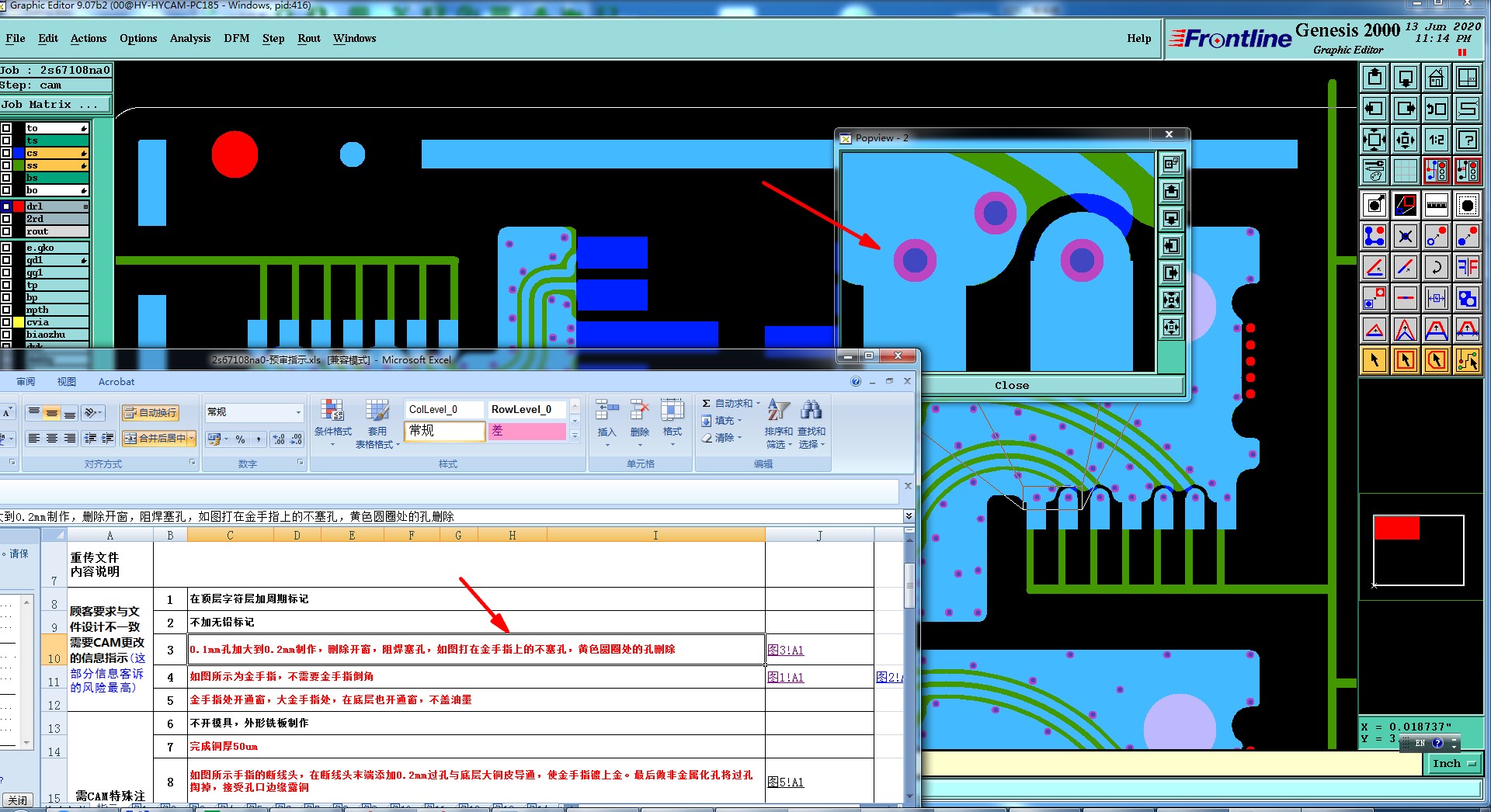Click the Excel formula bar text

pos(227,516)
